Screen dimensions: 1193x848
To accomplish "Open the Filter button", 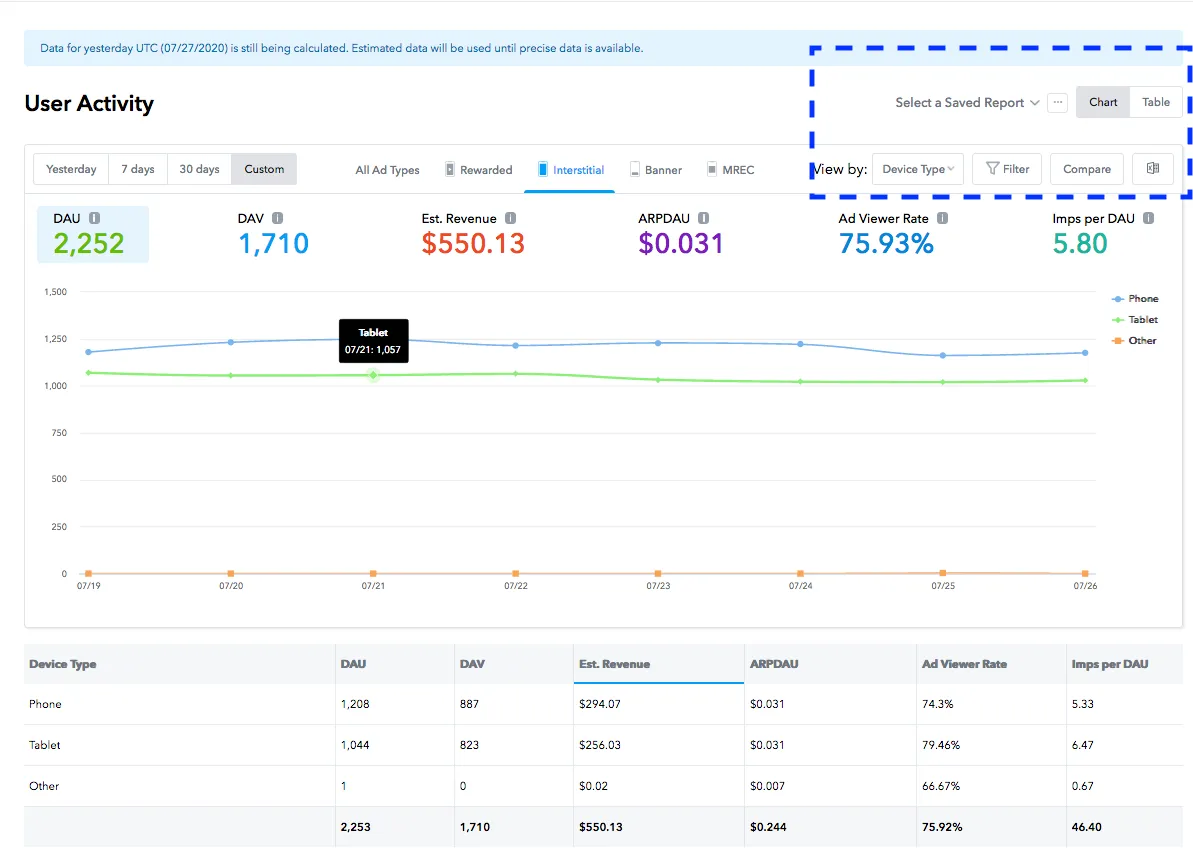I will (1007, 169).
